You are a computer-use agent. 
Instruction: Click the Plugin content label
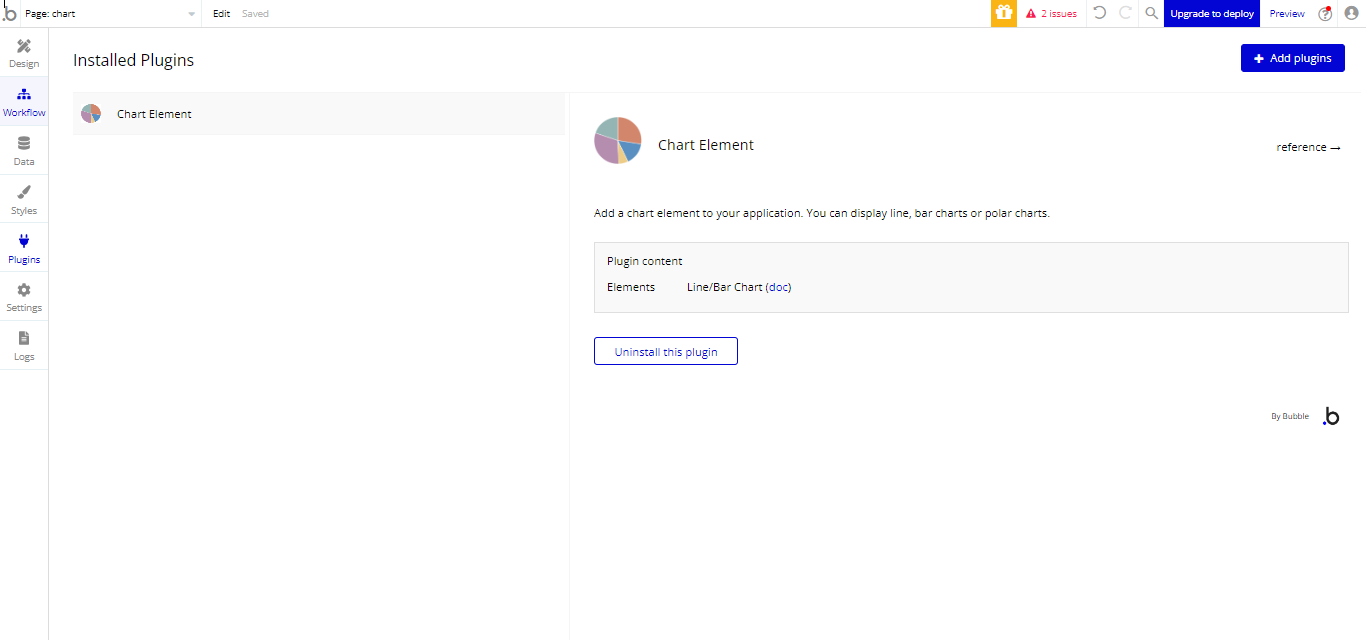click(645, 261)
